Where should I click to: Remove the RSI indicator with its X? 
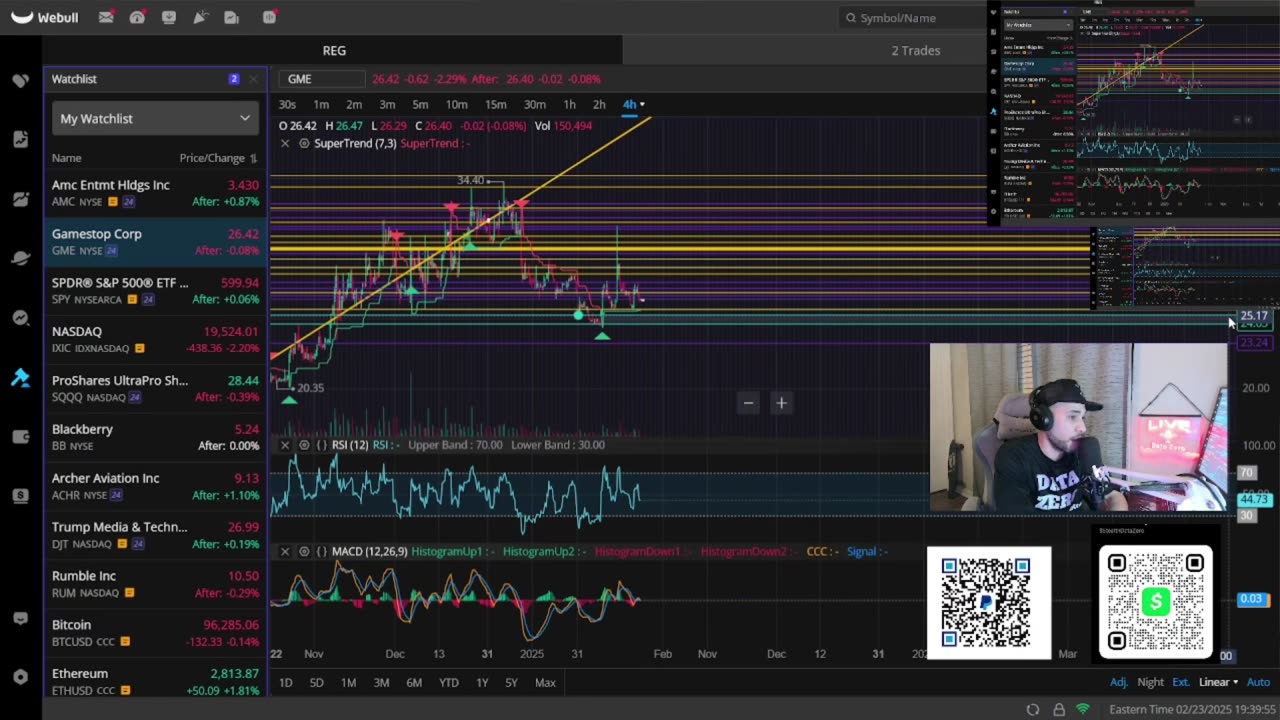click(285, 444)
